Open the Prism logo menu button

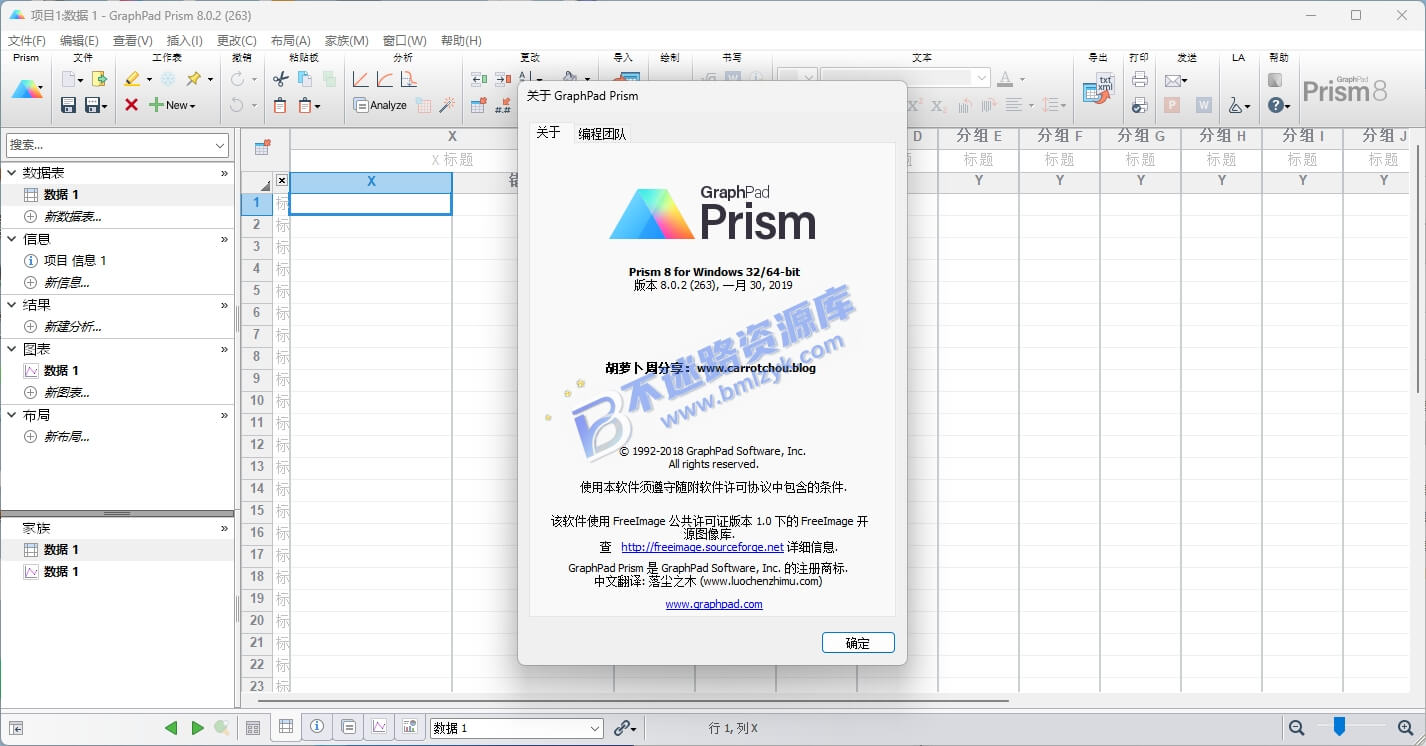27,89
